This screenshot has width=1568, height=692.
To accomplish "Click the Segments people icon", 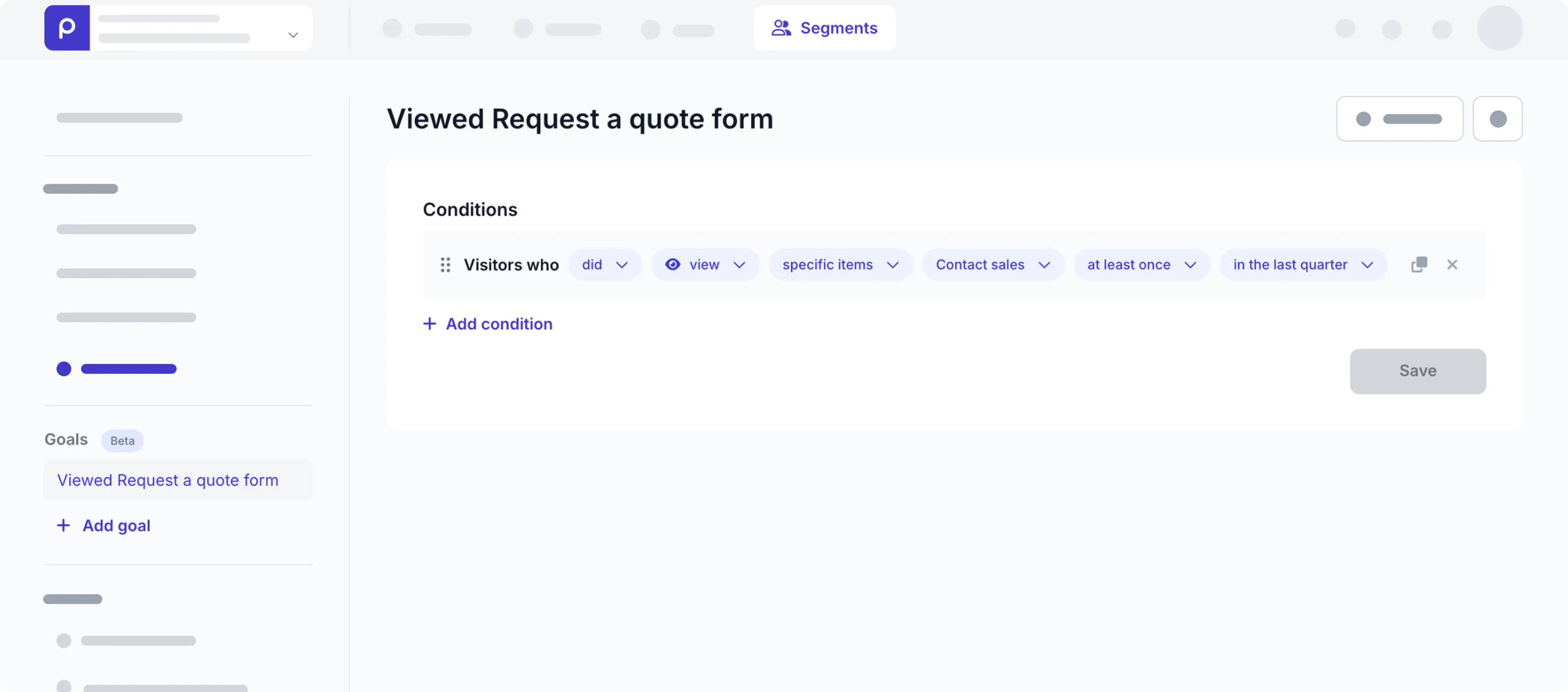I will pyautogui.click(x=781, y=28).
